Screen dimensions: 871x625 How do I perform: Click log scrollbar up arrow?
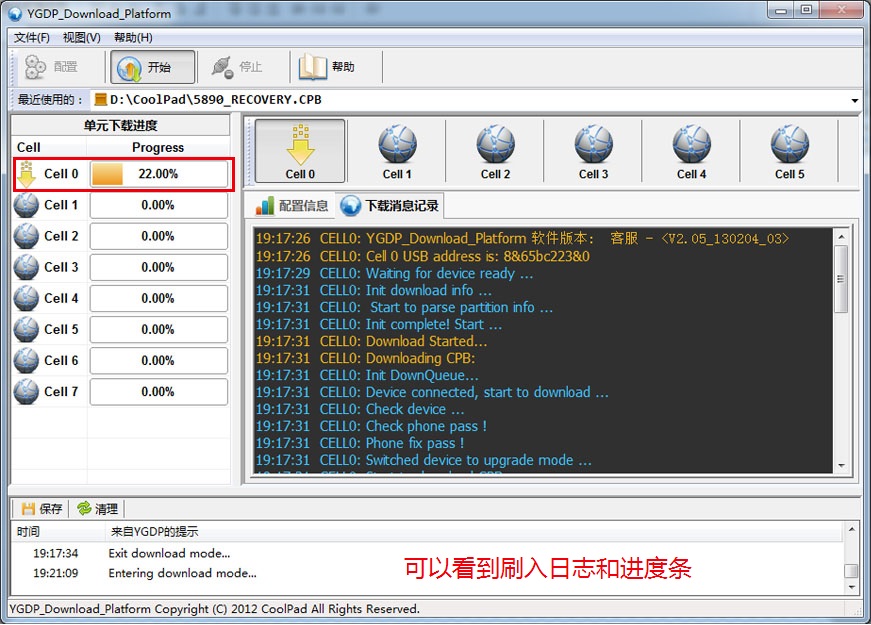click(842, 237)
